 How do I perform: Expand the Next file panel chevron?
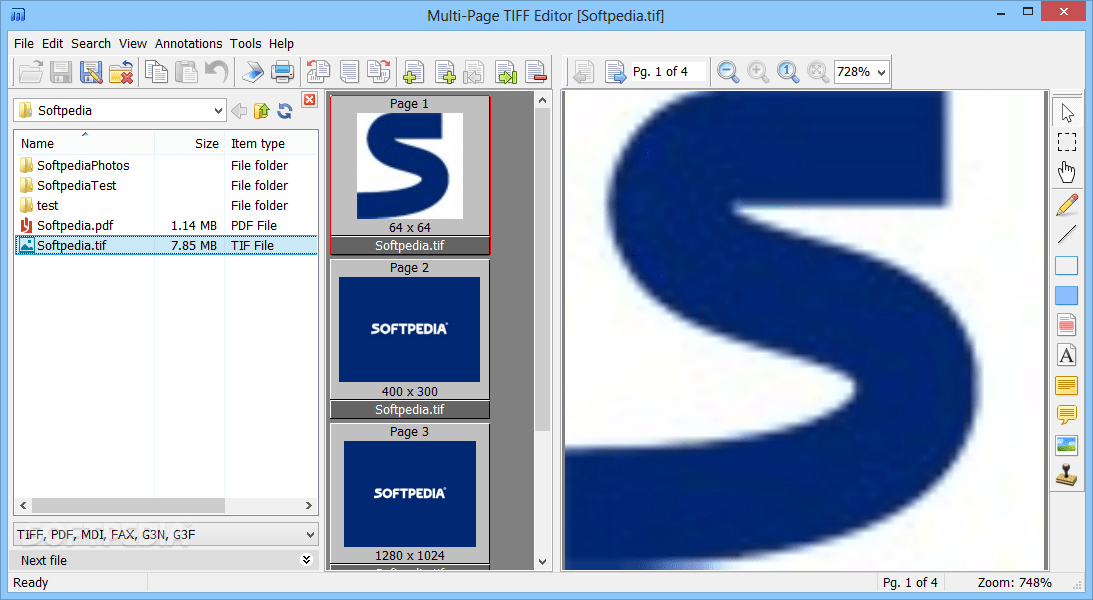[306, 560]
